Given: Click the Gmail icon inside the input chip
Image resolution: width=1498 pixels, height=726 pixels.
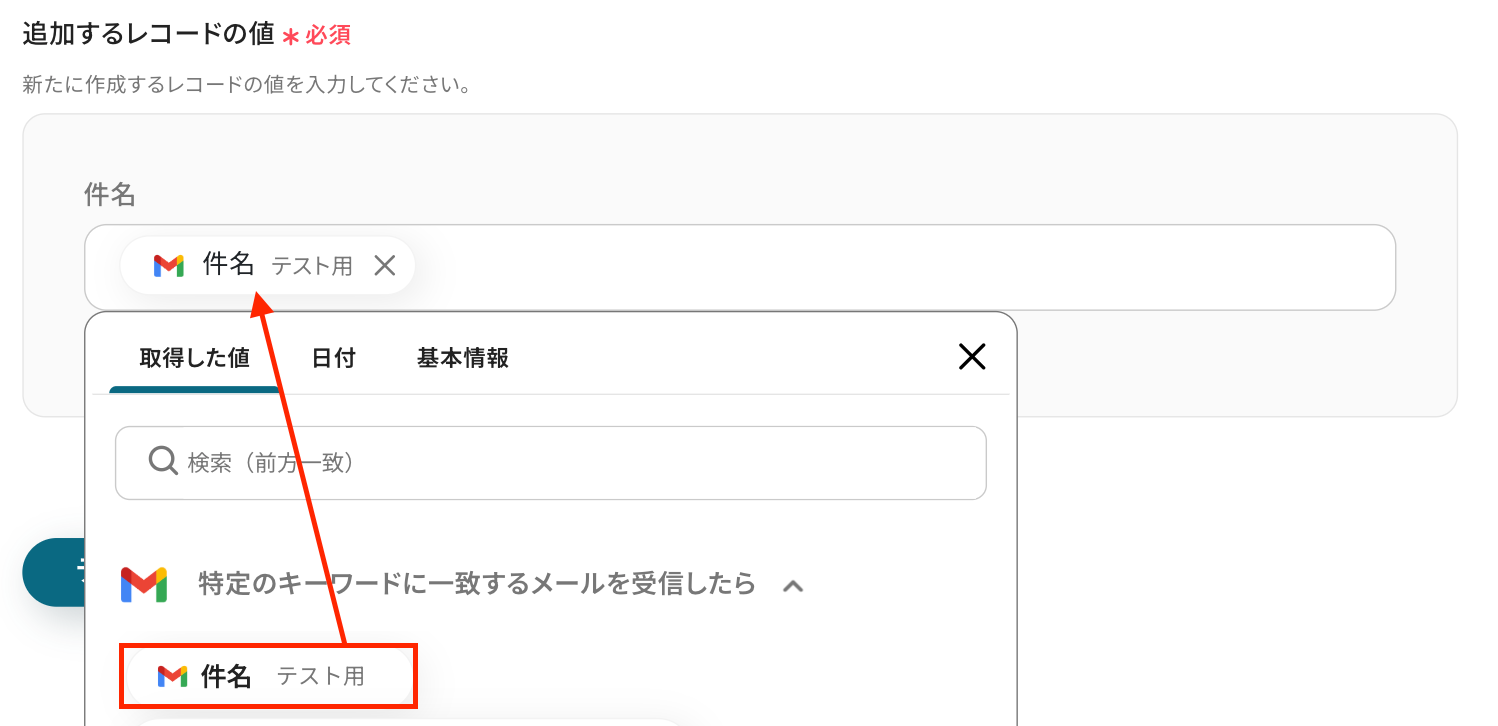Looking at the screenshot, I should (x=169, y=265).
